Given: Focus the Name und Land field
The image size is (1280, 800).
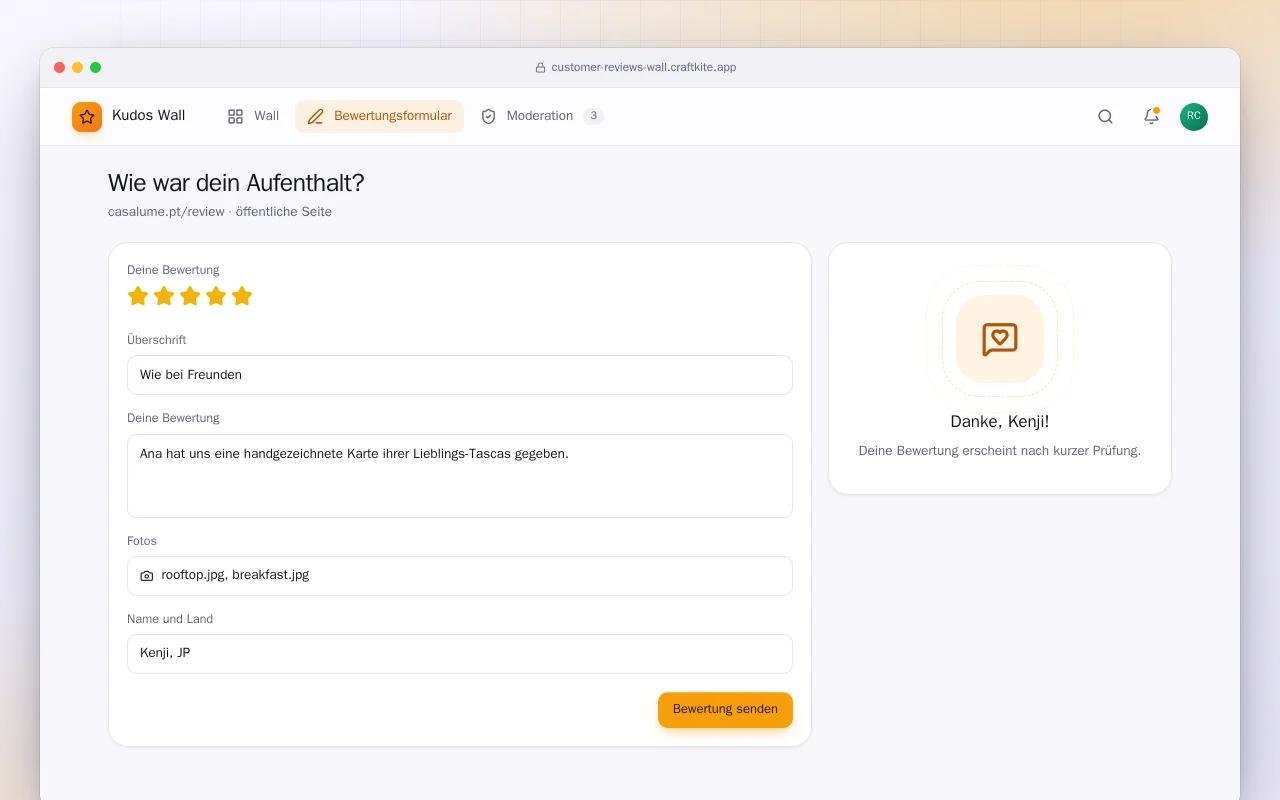Looking at the screenshot, I should [x=460, y=654].
